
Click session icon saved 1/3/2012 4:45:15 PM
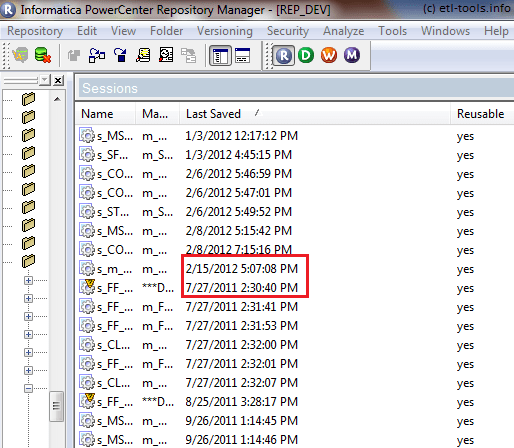pos(87,155)
